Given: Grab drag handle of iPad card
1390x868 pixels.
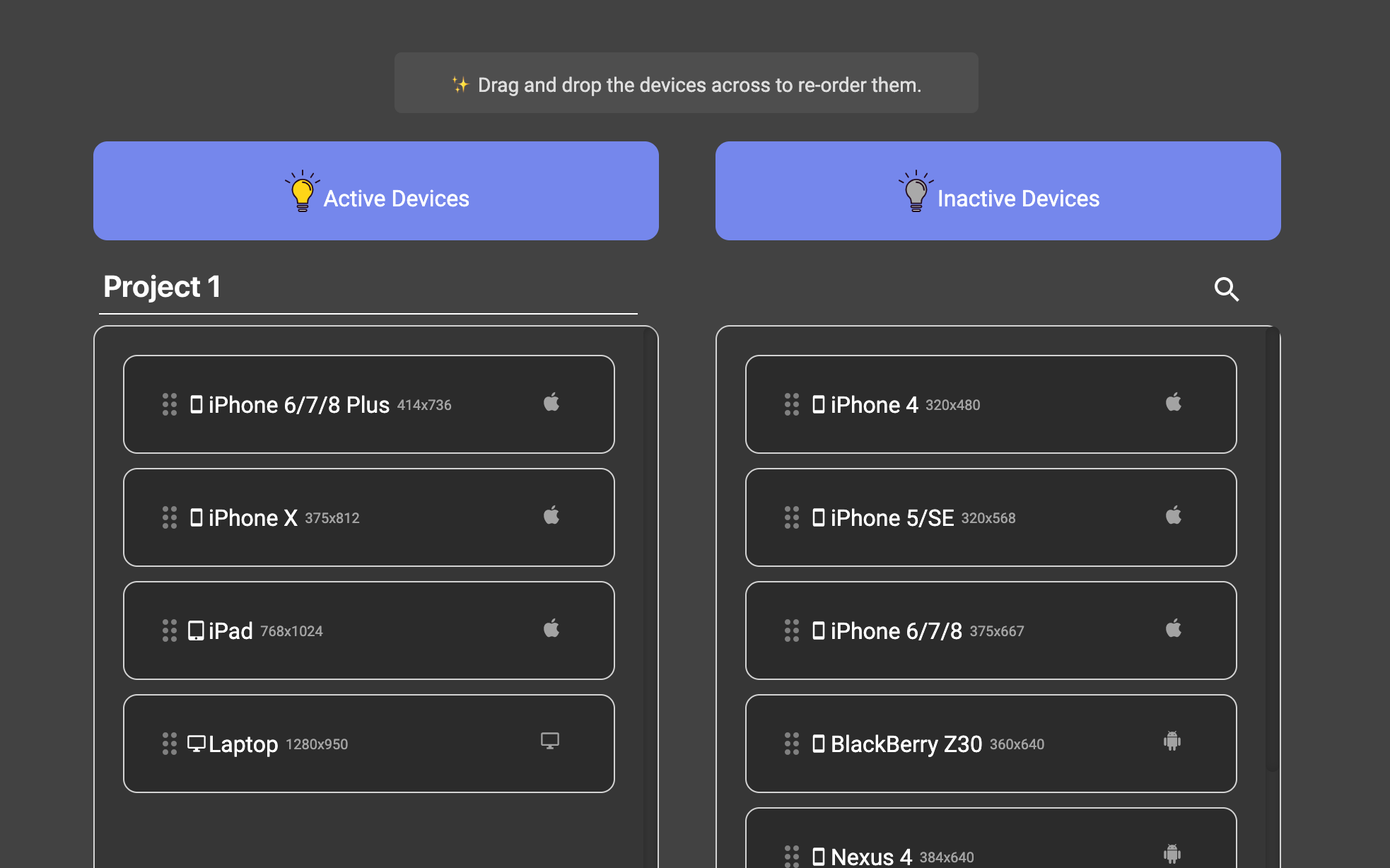Looking at the screenshot, I should (170, 631).
